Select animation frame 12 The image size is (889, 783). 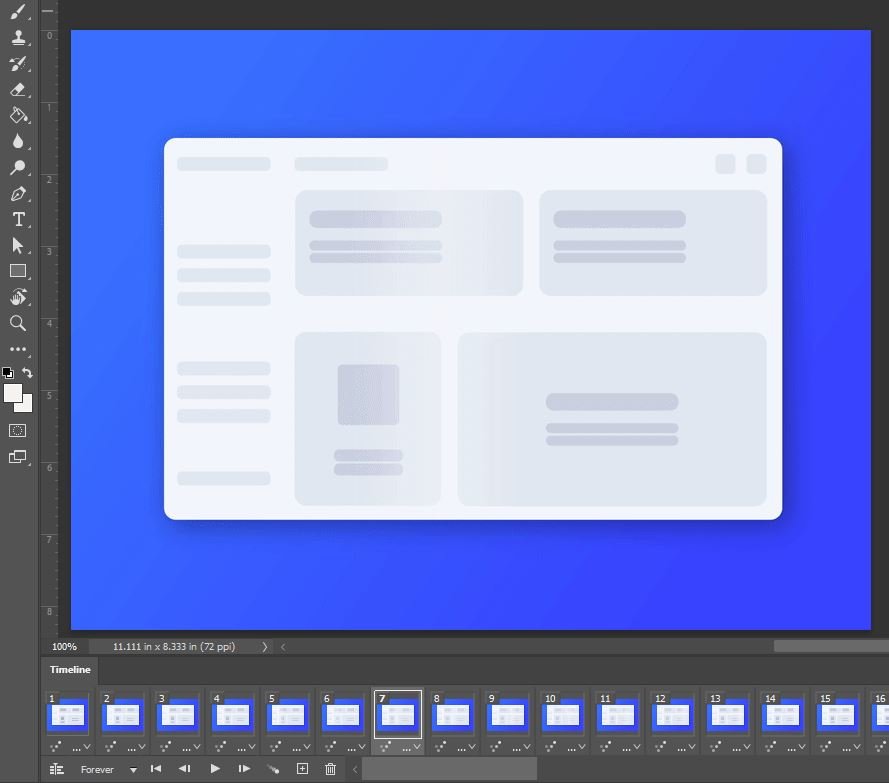(x=673, y=714)
